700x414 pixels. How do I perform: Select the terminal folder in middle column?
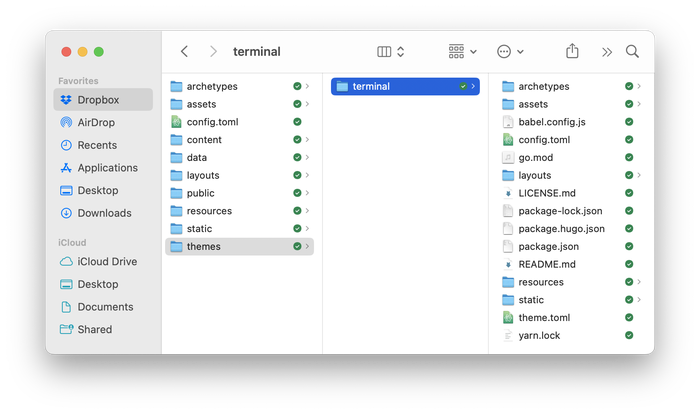pos(405,86)
